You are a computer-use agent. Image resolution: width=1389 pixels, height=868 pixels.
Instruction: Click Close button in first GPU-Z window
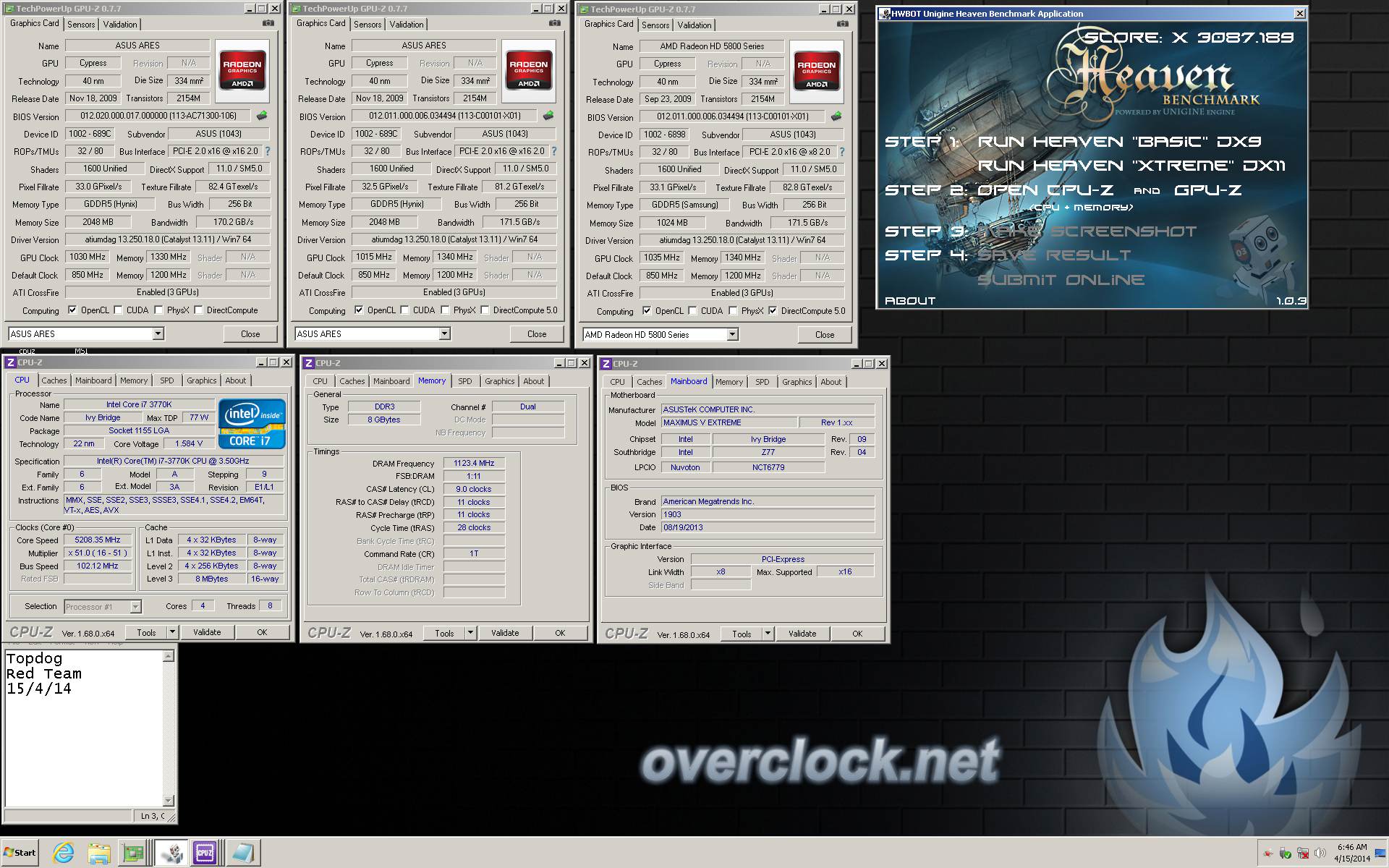click(x=250, y=333)
